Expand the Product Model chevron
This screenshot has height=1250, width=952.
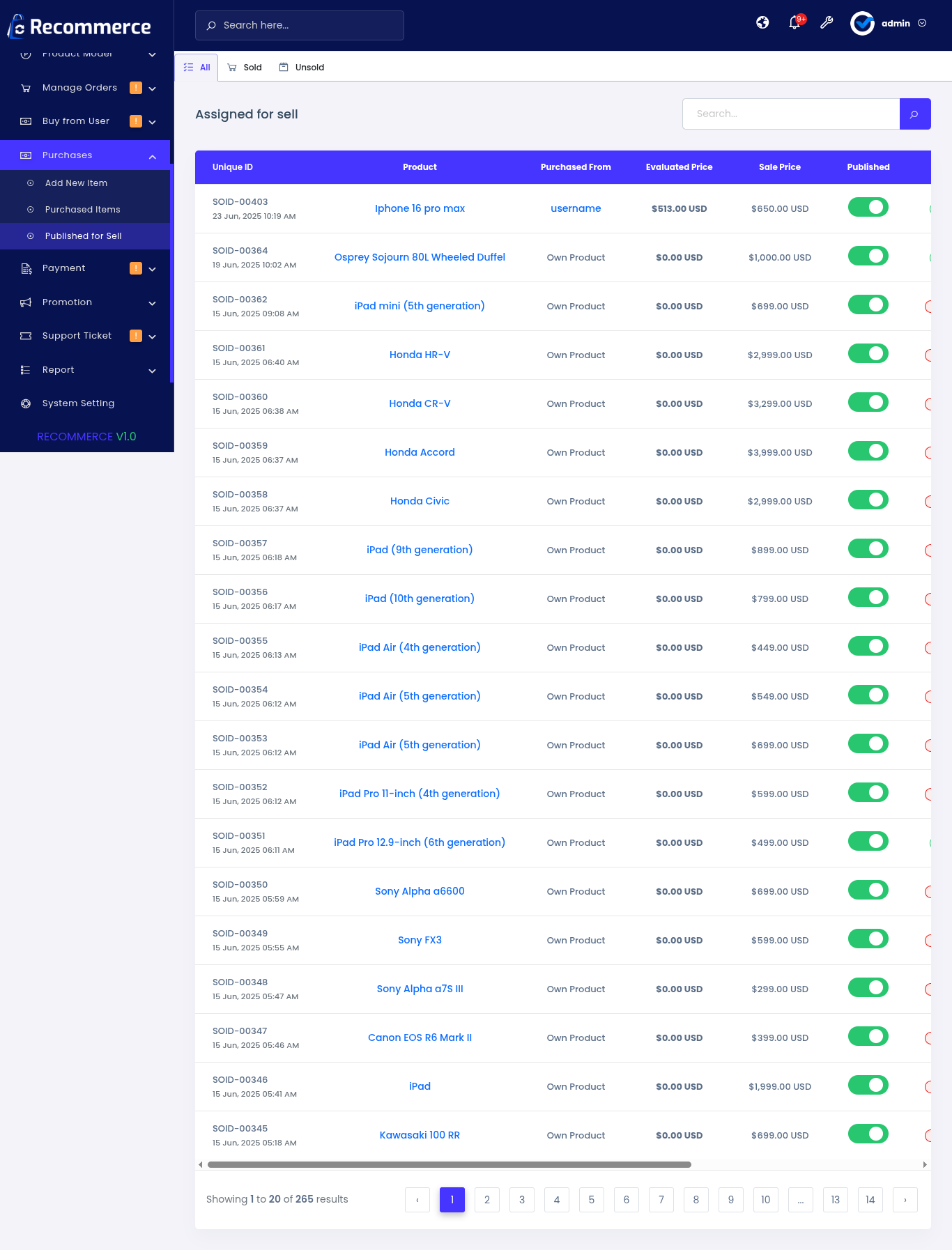tap(152, 54)
